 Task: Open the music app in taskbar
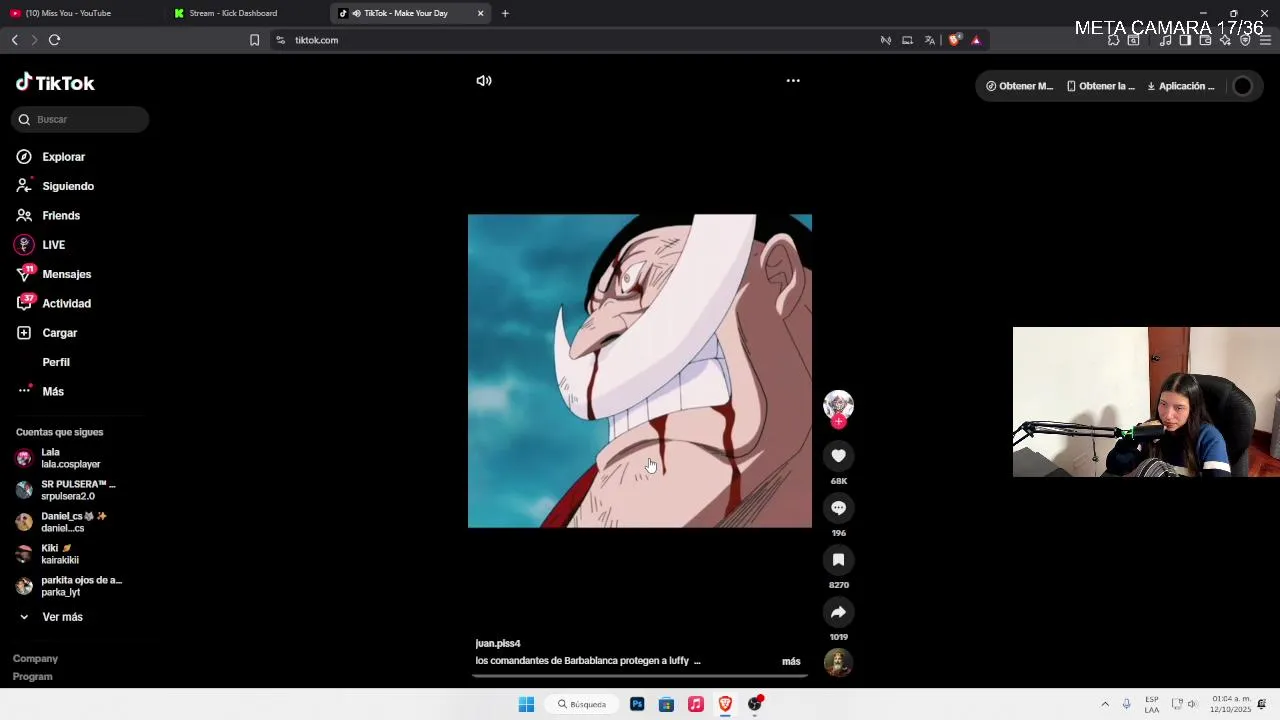(x=696, y=704)
